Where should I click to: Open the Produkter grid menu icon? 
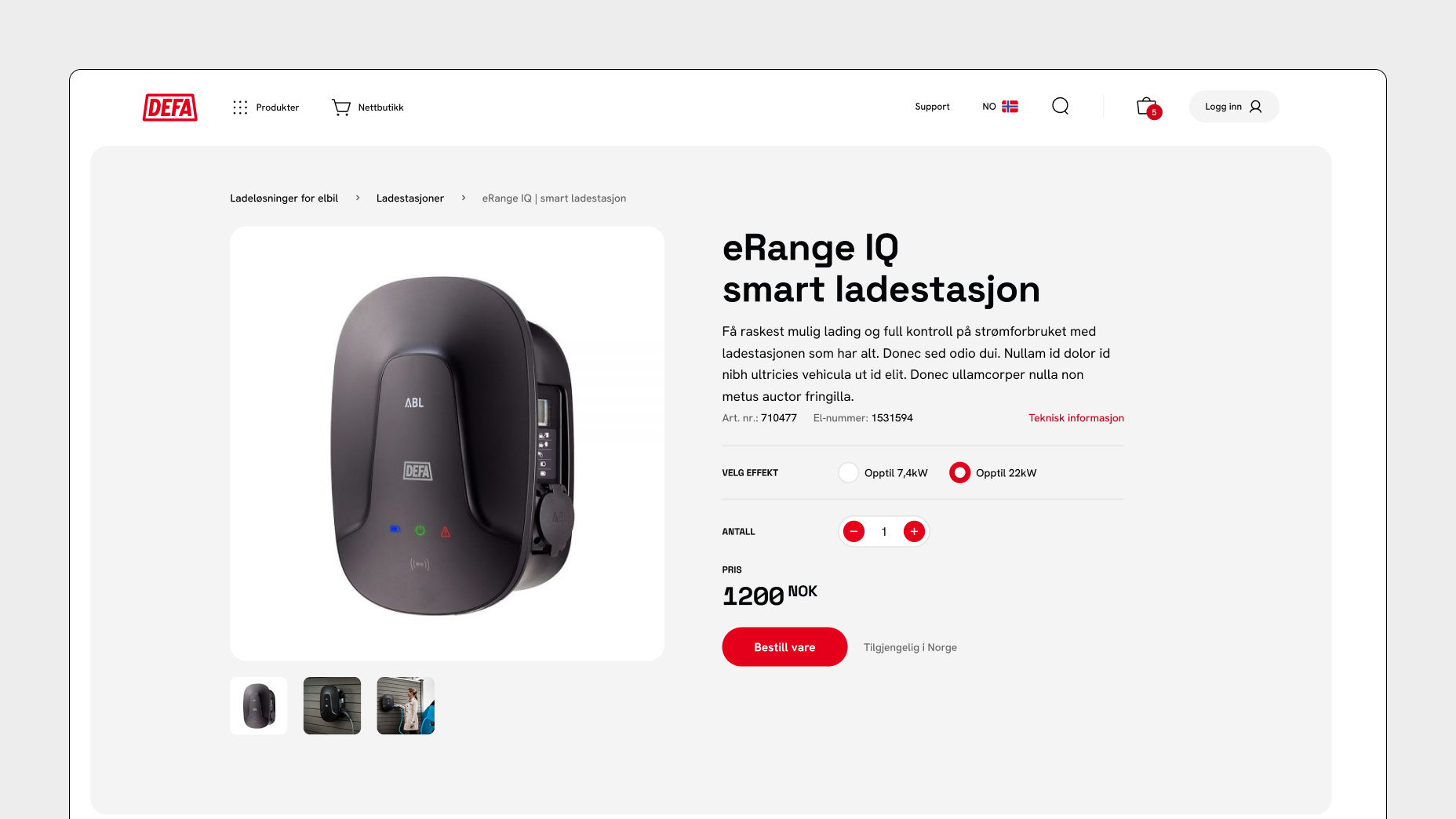coord(240,107)
